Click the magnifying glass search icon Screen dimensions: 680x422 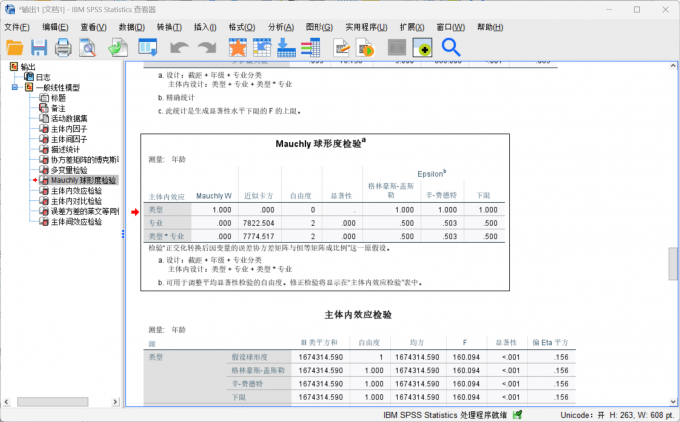[451, 47]
